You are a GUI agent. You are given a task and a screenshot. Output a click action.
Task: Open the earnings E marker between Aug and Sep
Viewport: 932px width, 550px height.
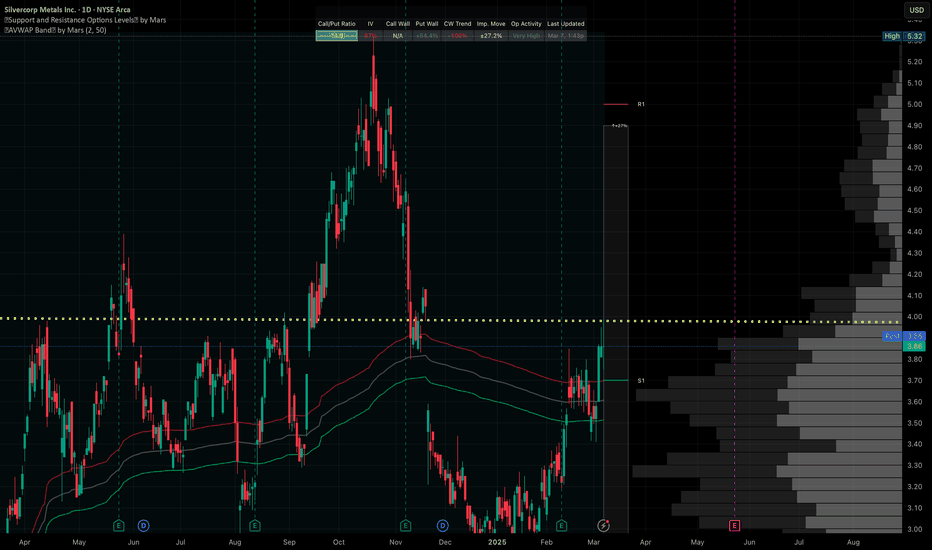click(254, 526)
